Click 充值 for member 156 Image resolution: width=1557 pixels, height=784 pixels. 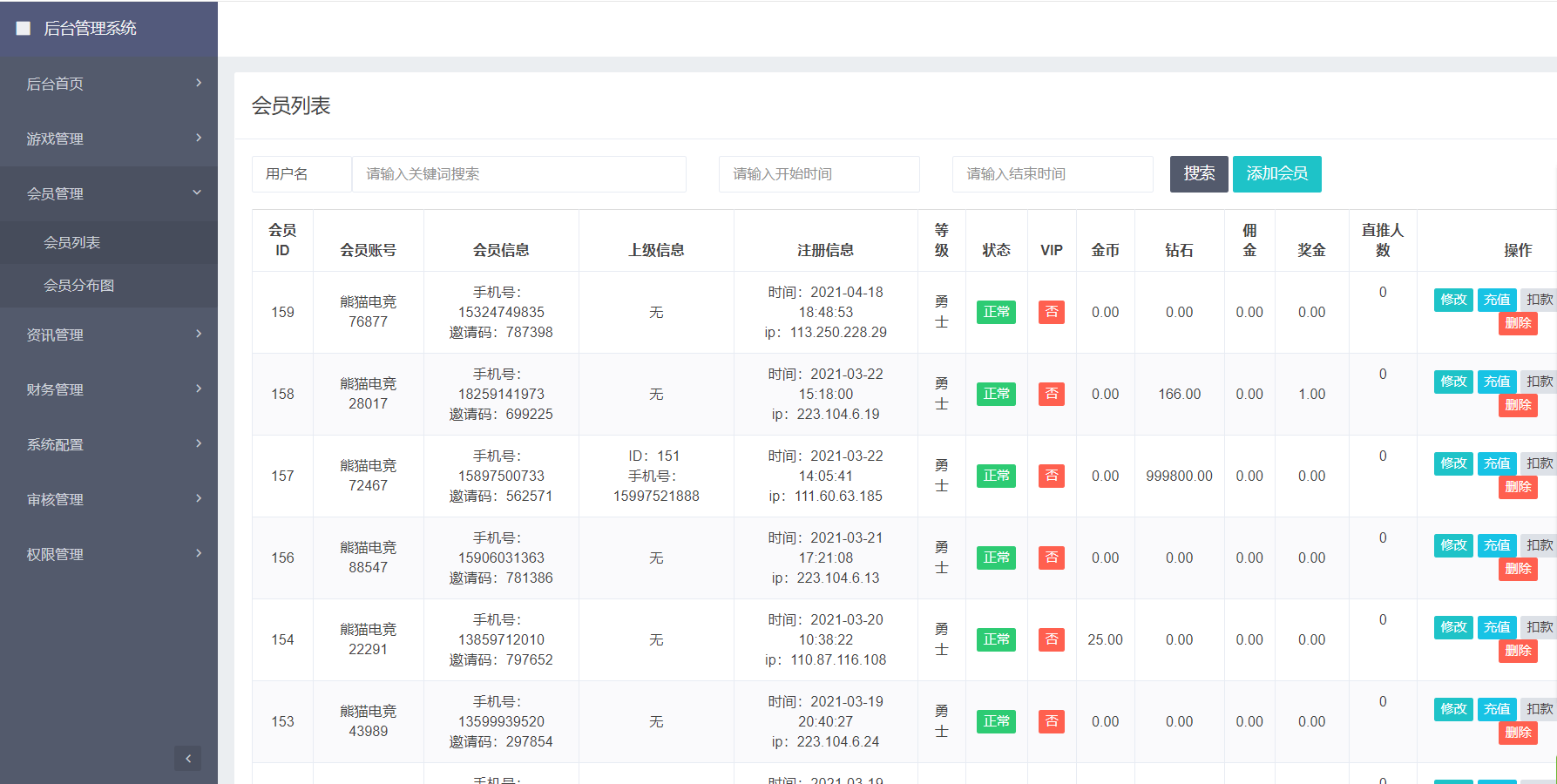[x=1496, y=545]
